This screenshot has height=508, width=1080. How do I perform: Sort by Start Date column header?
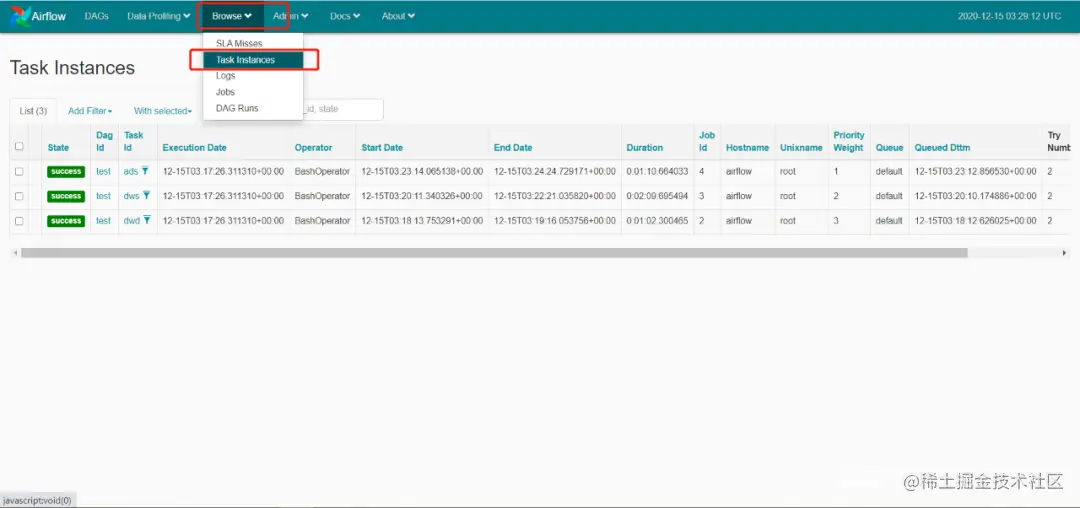(x=382, y=147)
